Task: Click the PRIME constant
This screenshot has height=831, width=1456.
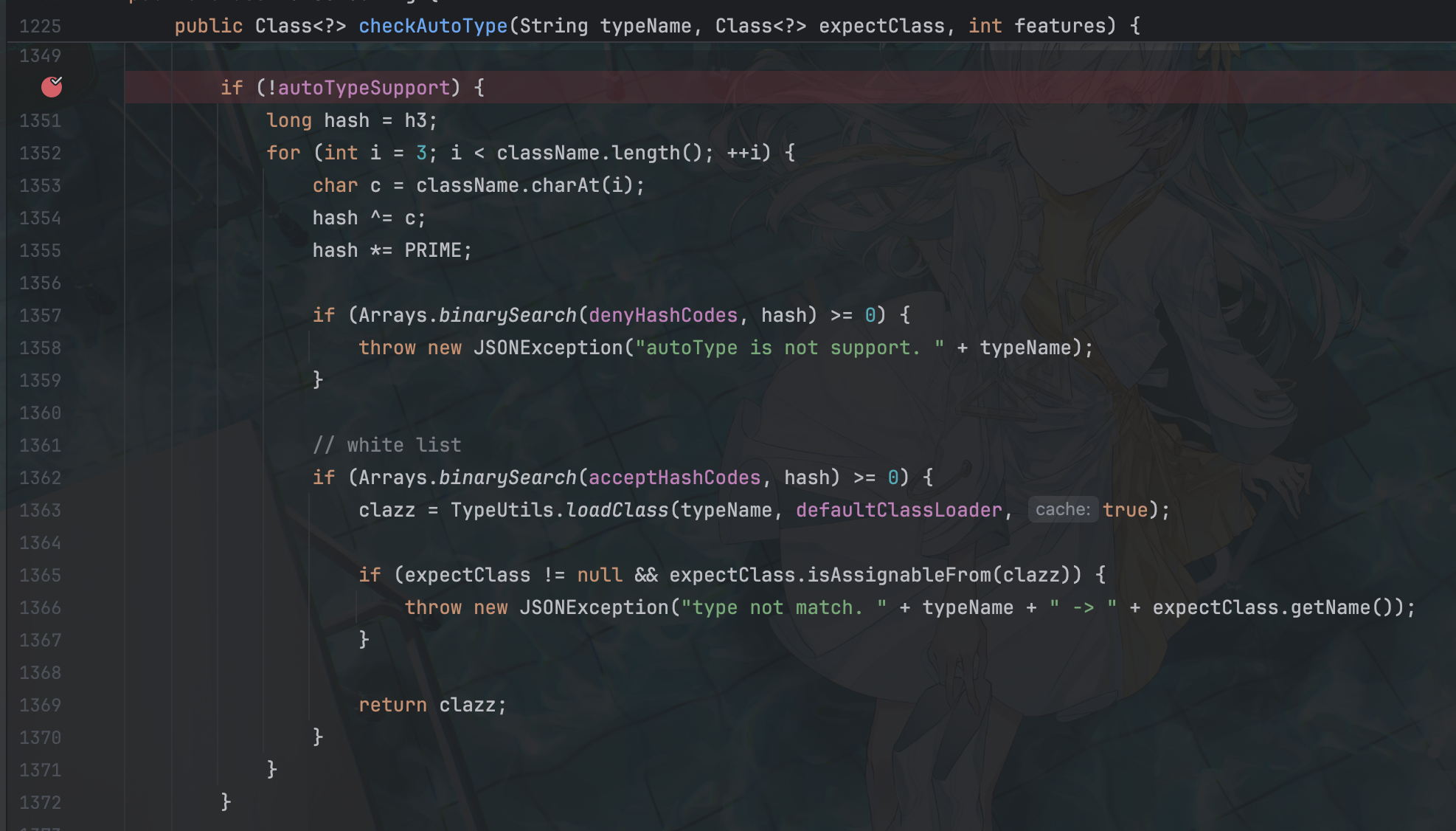Action: coord(432,250)
